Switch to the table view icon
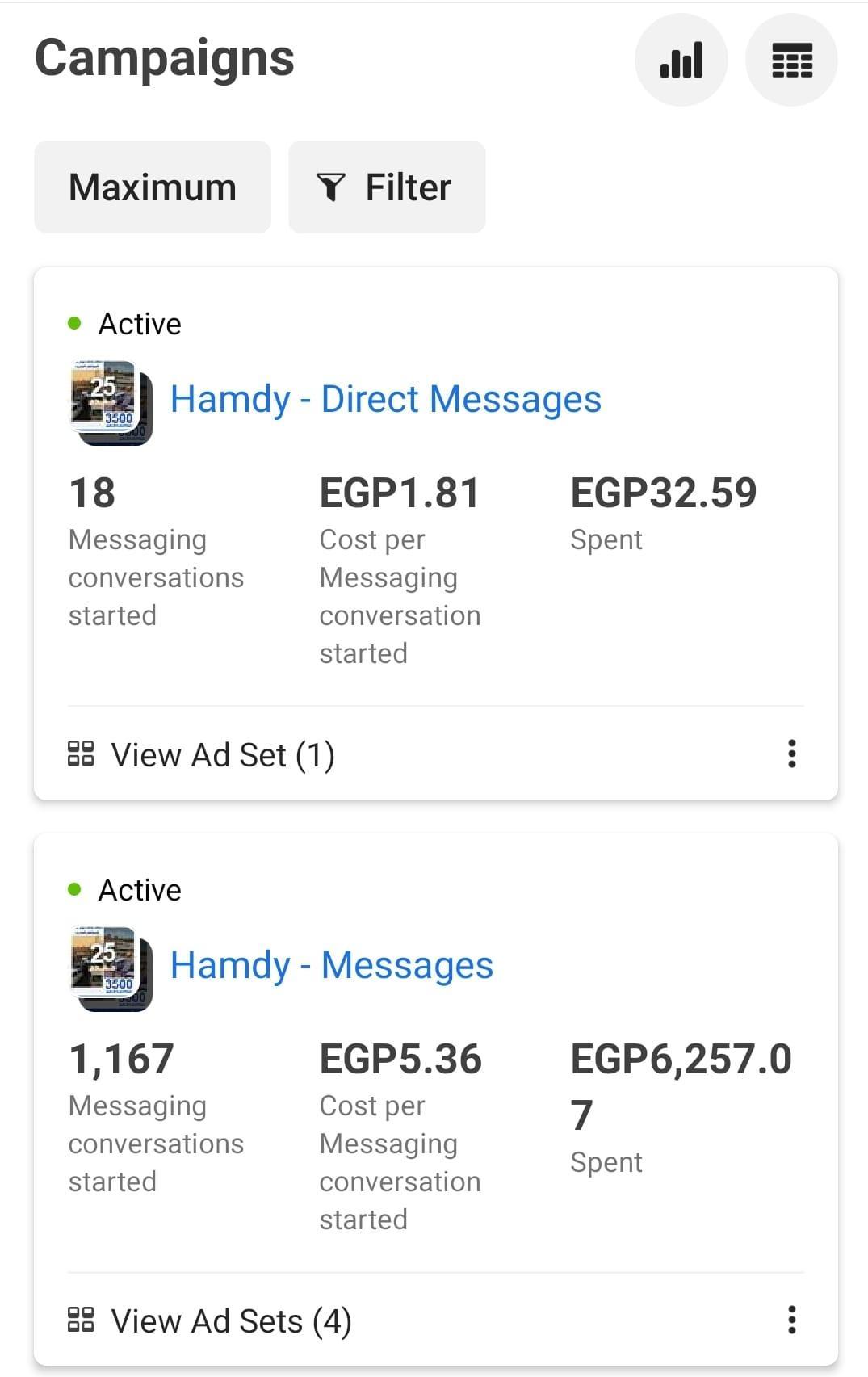The image size is (868, 1377). 791,61
